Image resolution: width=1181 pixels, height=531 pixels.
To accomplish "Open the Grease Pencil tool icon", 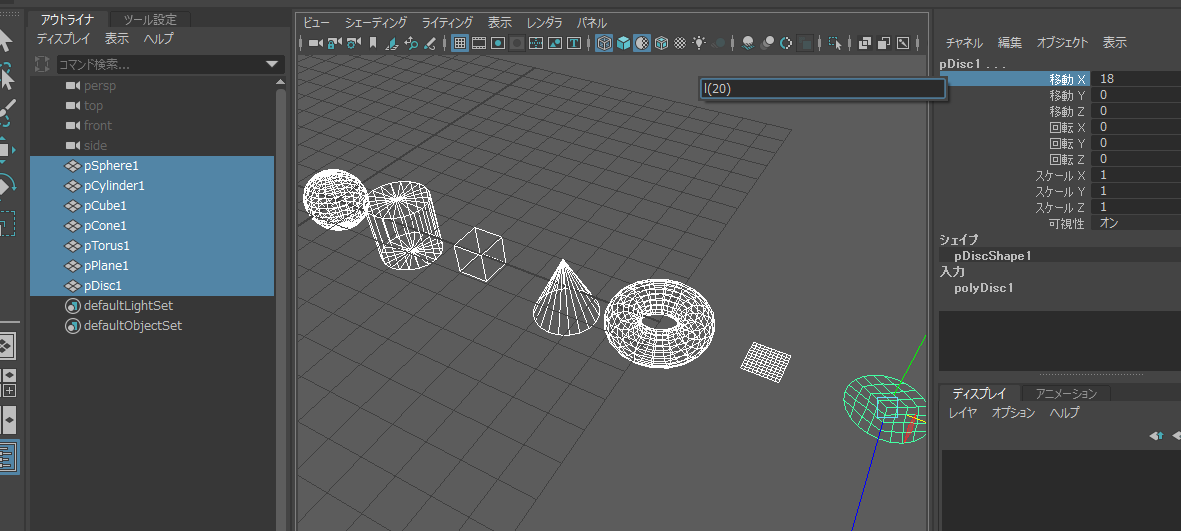I will tap(430, 43).
